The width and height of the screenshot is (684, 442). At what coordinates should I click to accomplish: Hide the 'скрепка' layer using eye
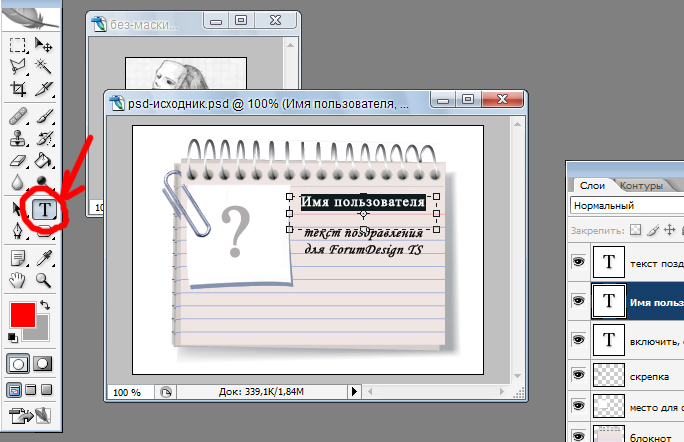coord(579,375)
